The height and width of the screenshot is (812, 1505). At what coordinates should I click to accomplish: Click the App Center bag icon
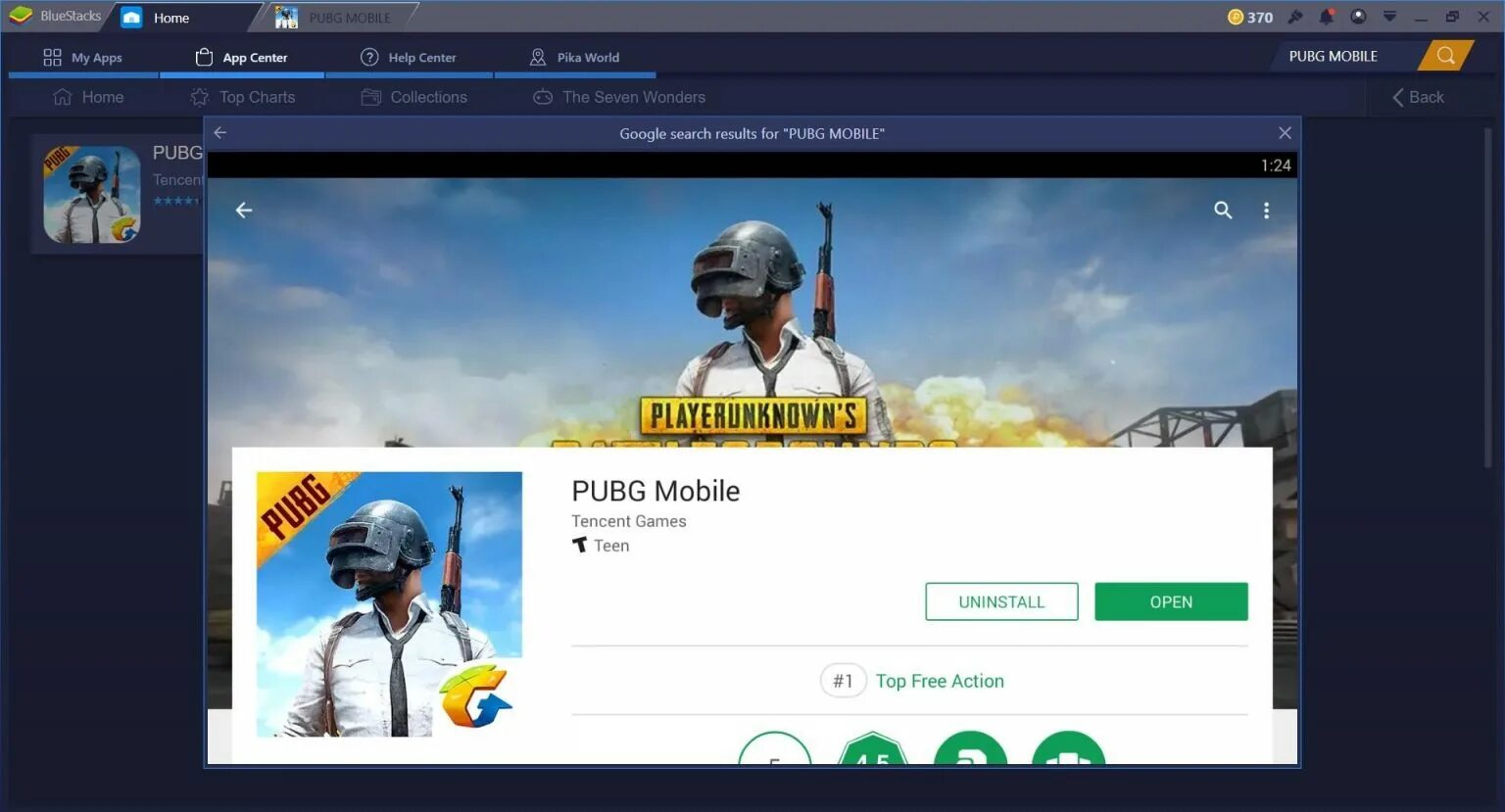click(205, 56)
